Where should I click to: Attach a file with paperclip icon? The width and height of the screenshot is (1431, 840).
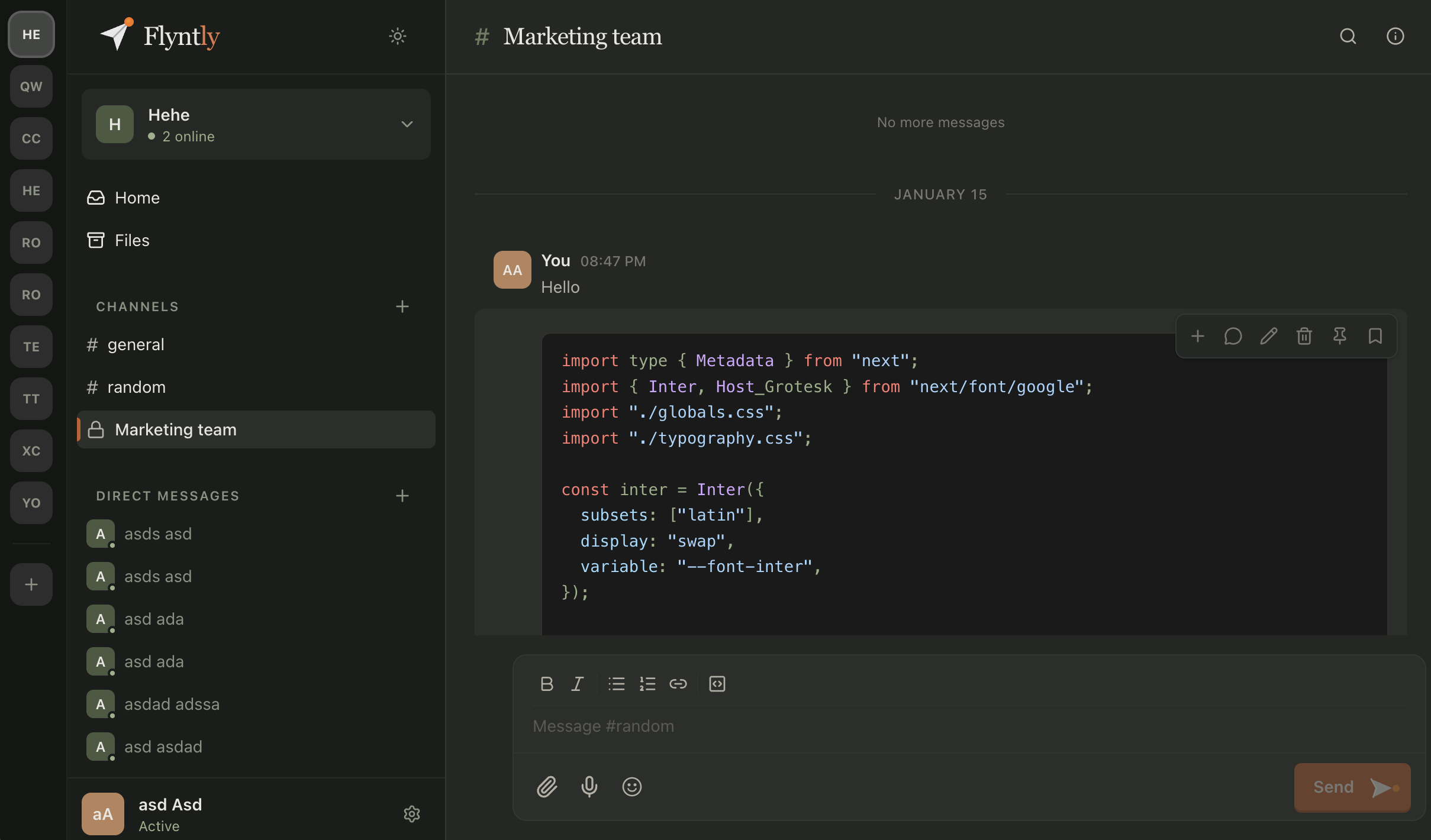coord(547,787)
